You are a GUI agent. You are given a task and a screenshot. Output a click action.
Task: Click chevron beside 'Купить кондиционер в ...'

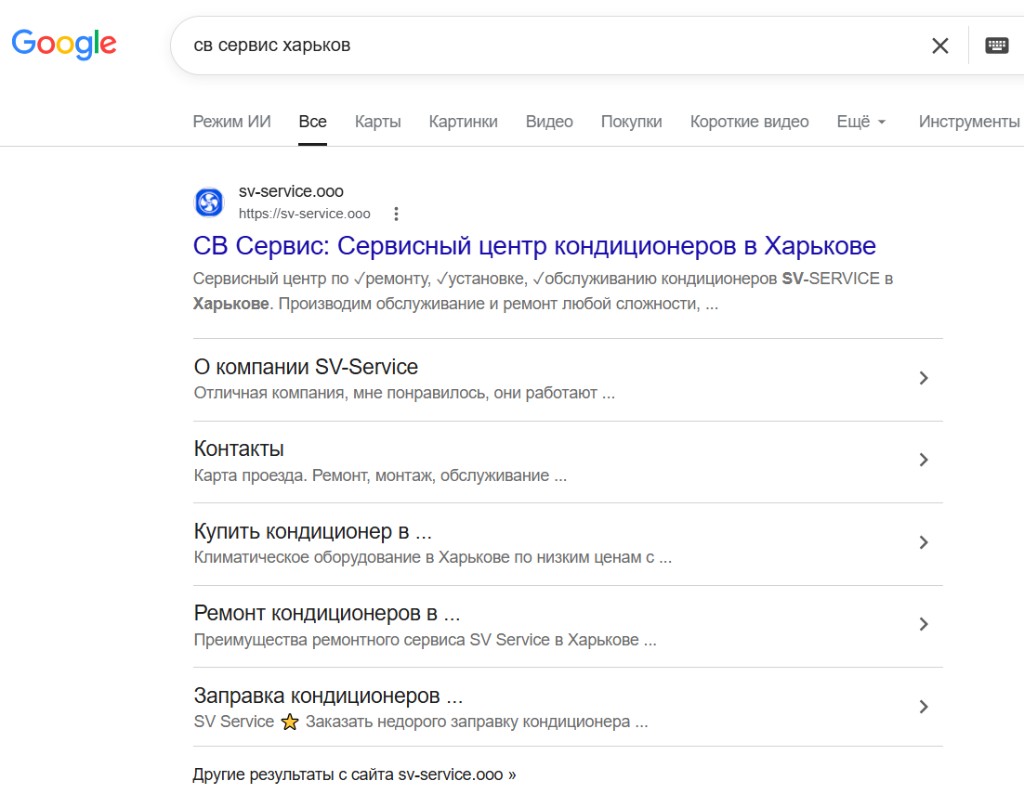pos(923,542)
